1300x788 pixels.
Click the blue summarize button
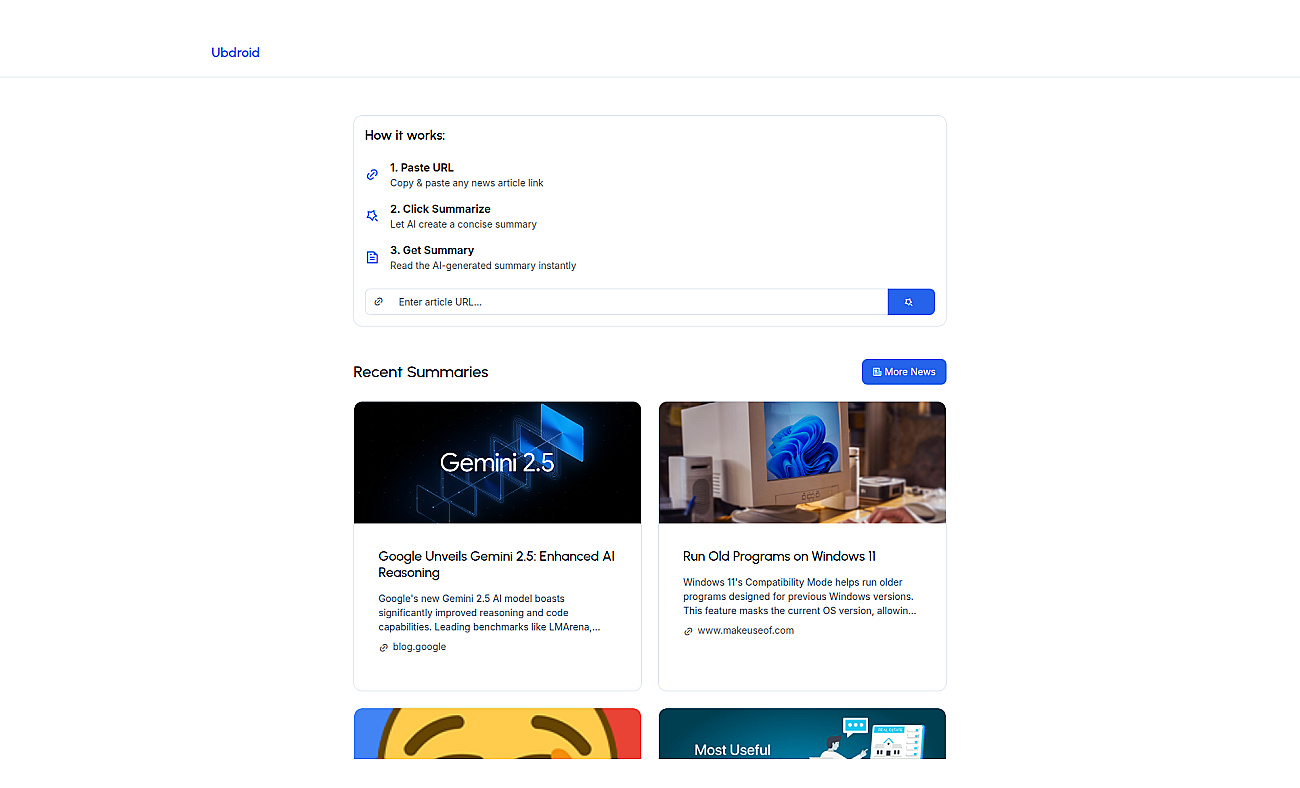(x=911, y=302)
